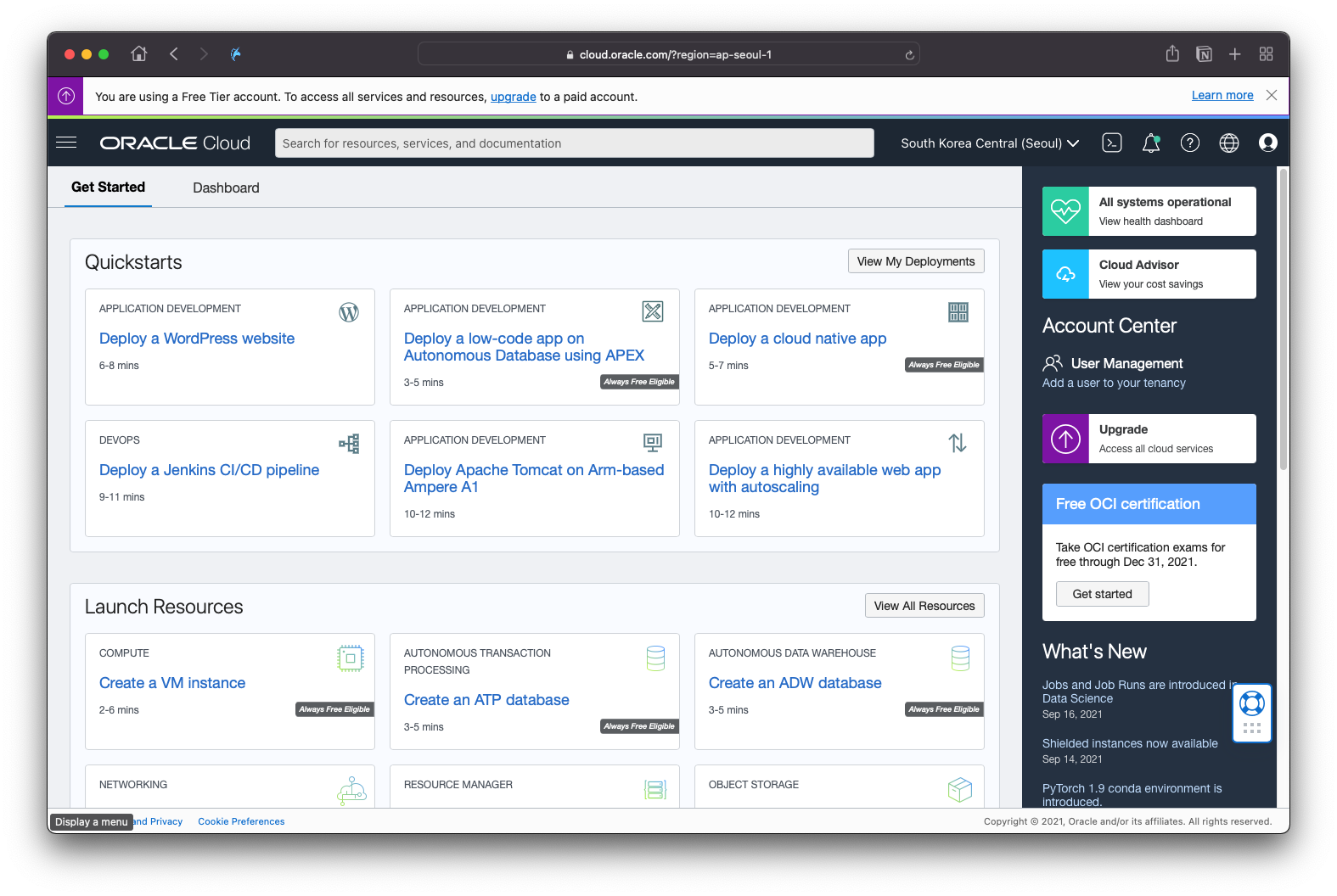Screen dimensions: 1337x896
Task: Click the Safari share icon
Action: point(1172,53)
